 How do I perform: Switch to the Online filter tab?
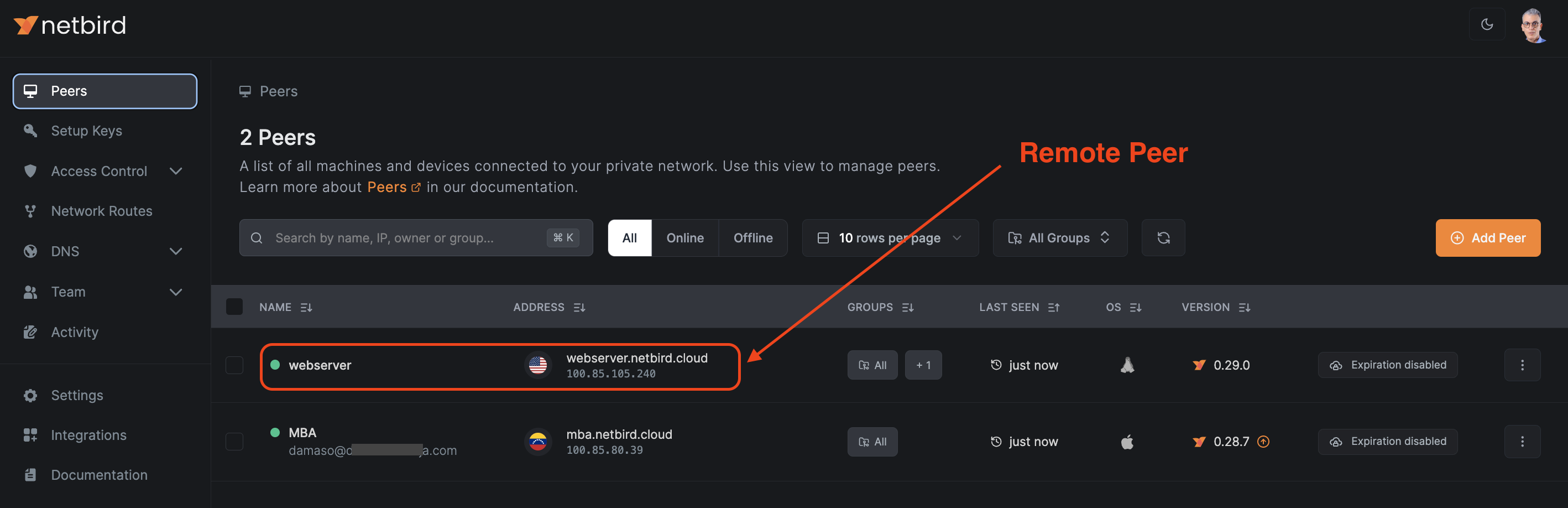[685, 237]
